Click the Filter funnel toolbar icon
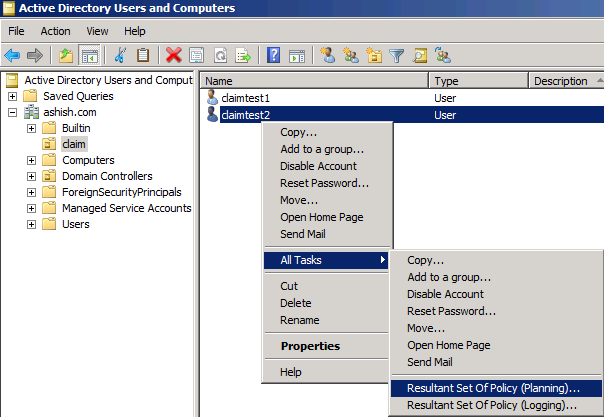 397,56
